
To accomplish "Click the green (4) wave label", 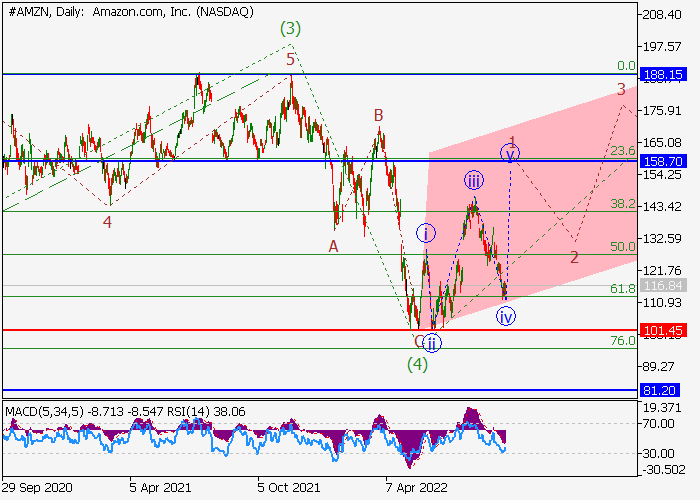I will pyautogui.click(x=417, y=364).
